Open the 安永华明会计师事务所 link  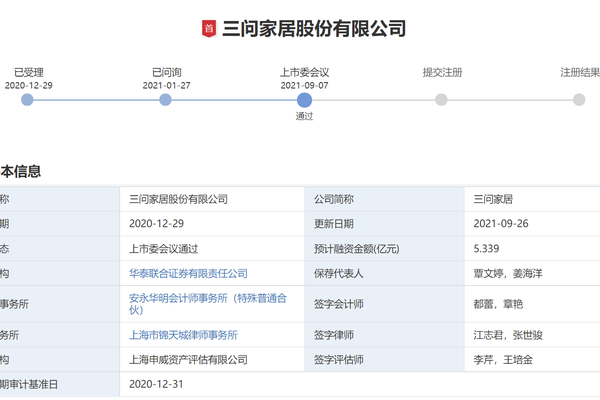pos(208,304)
